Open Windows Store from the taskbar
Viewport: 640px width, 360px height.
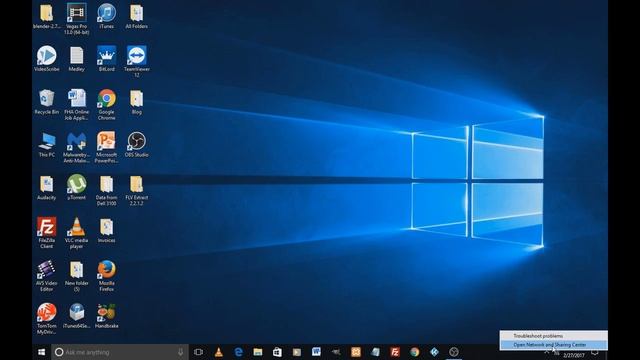[x=277, y=352]
